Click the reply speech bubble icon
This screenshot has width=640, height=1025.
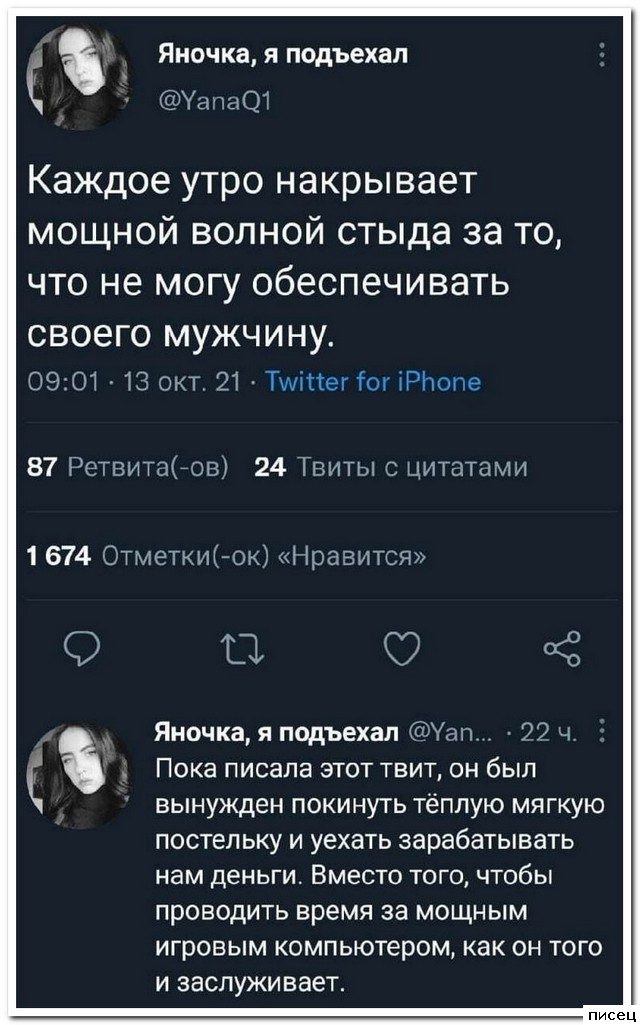click(75, 653)
